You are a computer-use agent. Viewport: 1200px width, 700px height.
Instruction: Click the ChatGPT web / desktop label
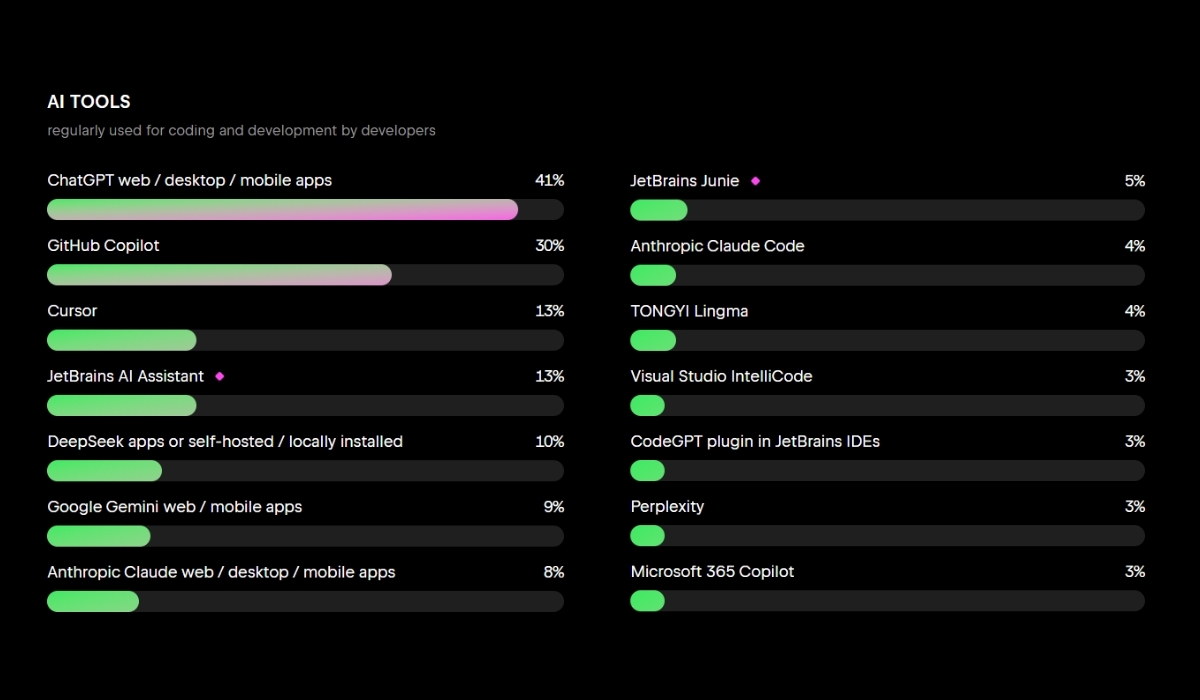(x=189, y=181)
